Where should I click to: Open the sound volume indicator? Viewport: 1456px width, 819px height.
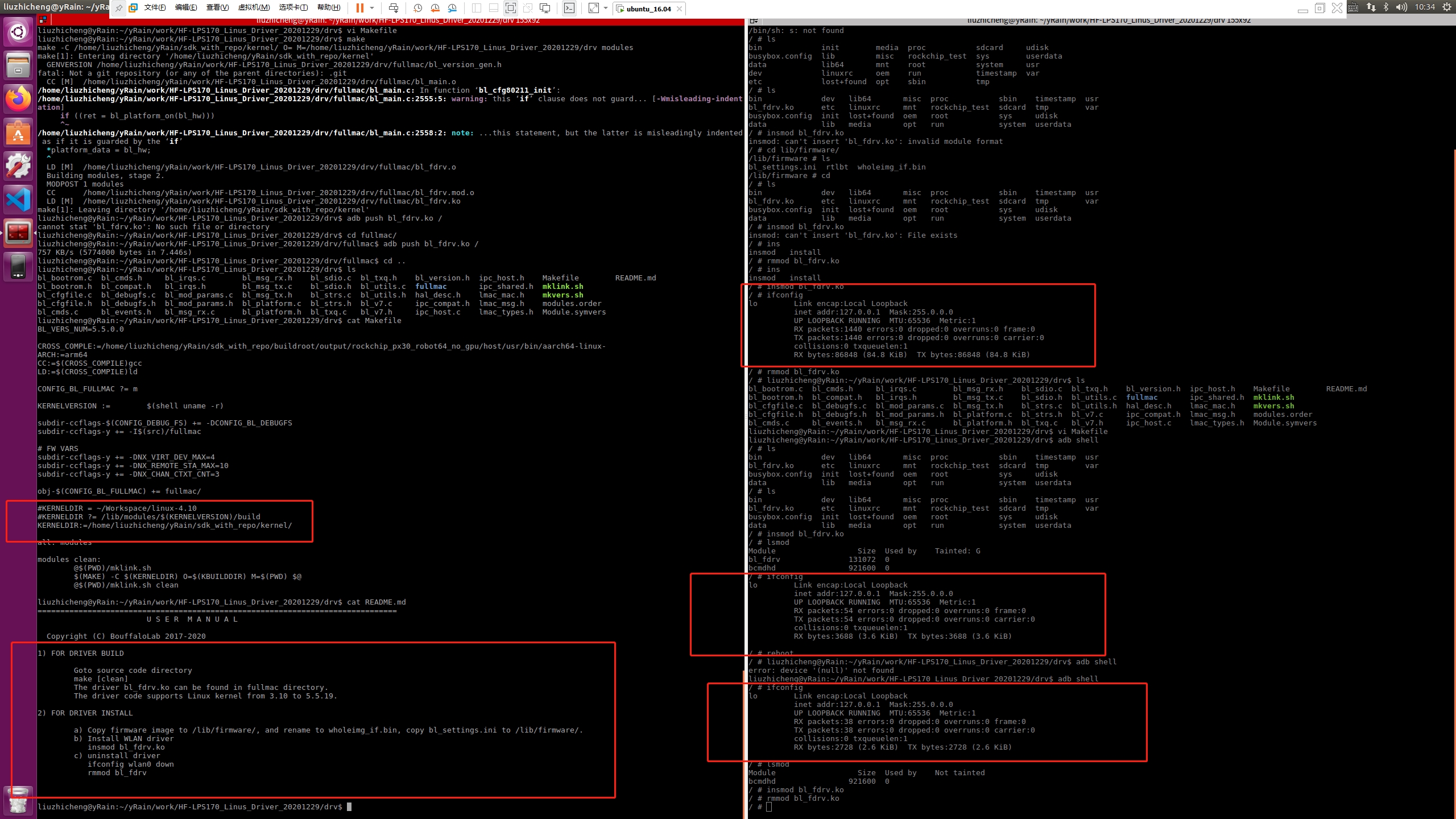(x=1401, y=7)
